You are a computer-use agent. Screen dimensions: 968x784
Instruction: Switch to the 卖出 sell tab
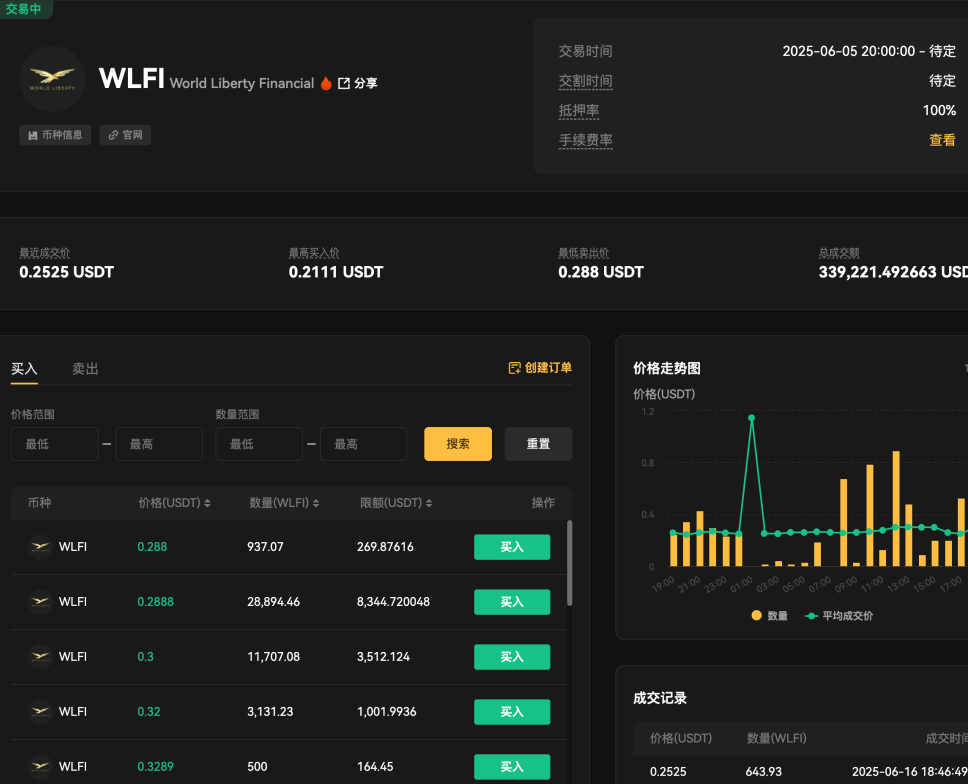[x=85, y=368]
